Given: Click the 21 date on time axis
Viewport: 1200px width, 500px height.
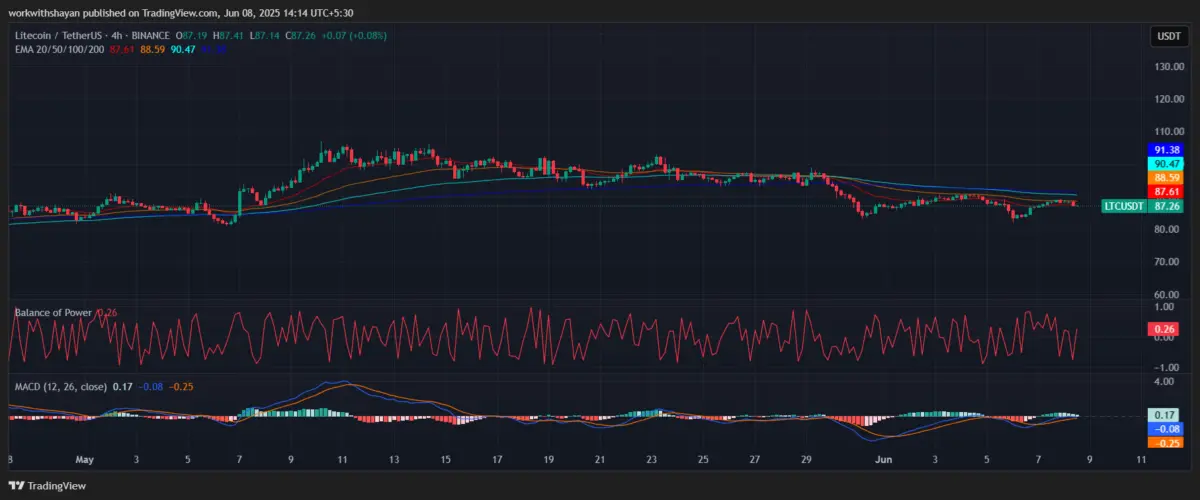Looking at the screenshot, I should [x=600, y=460].
